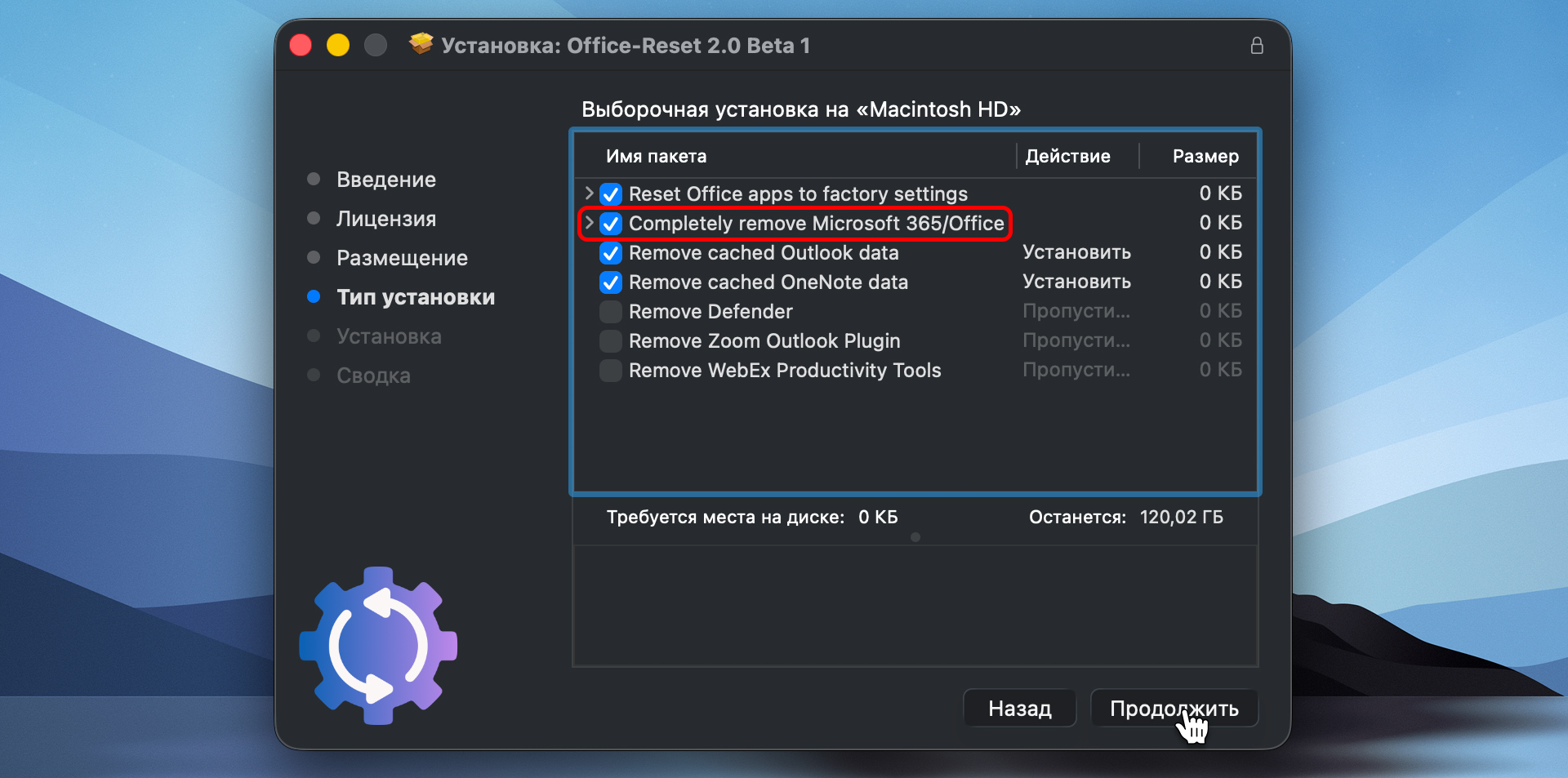Viewport: 1568px width, 778px height.
Task: Toggle Completely remove Microsoft 365/Office checkbox
Action: pos(611,224)
